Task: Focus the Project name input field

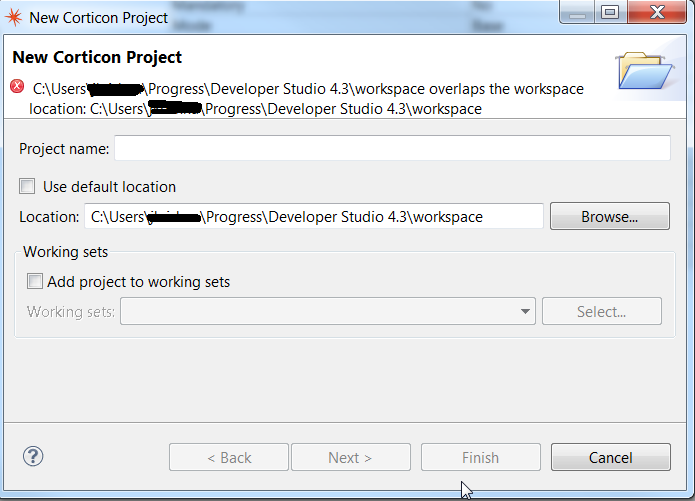Action: tap(392, 148)
